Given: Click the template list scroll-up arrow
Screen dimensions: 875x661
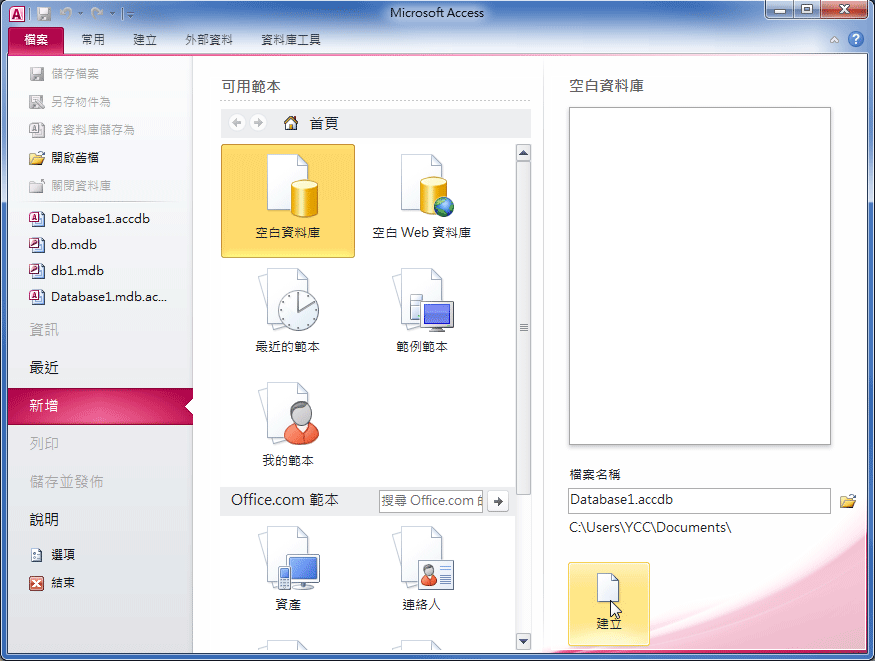Looking at the screenshot, I should point(523,152).
